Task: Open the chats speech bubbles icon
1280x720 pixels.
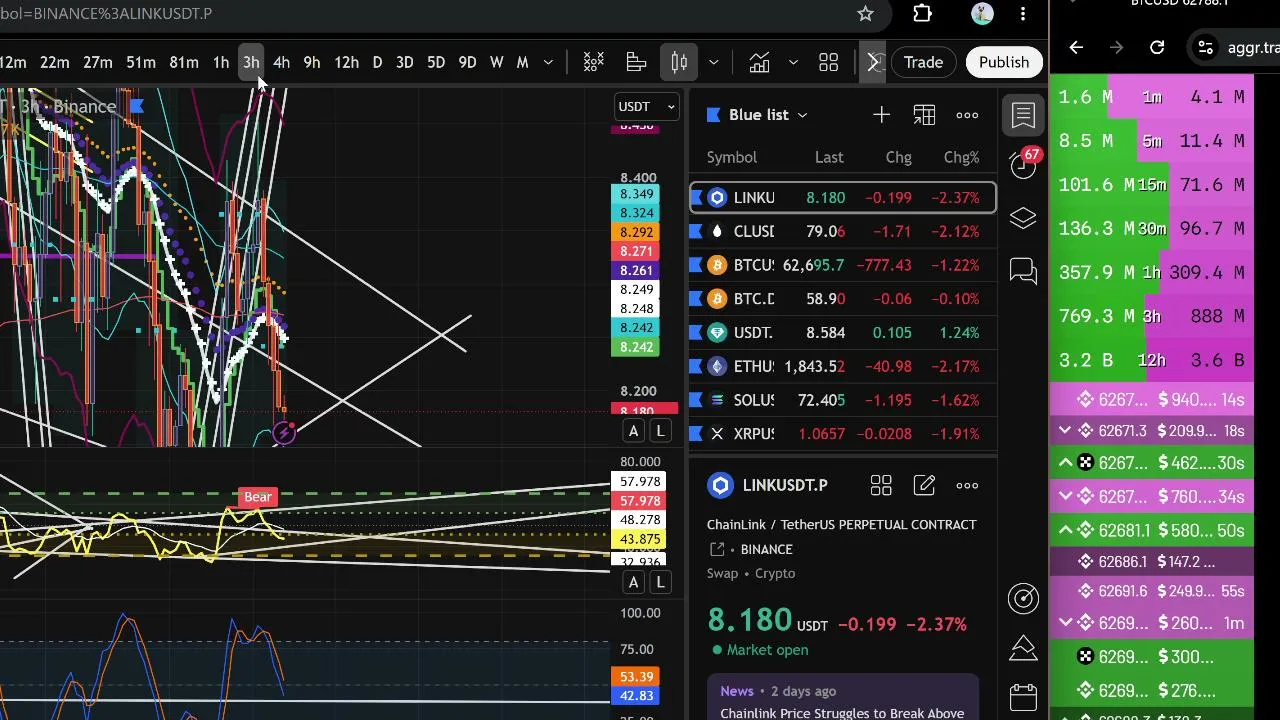Action: pos(1023,271)
